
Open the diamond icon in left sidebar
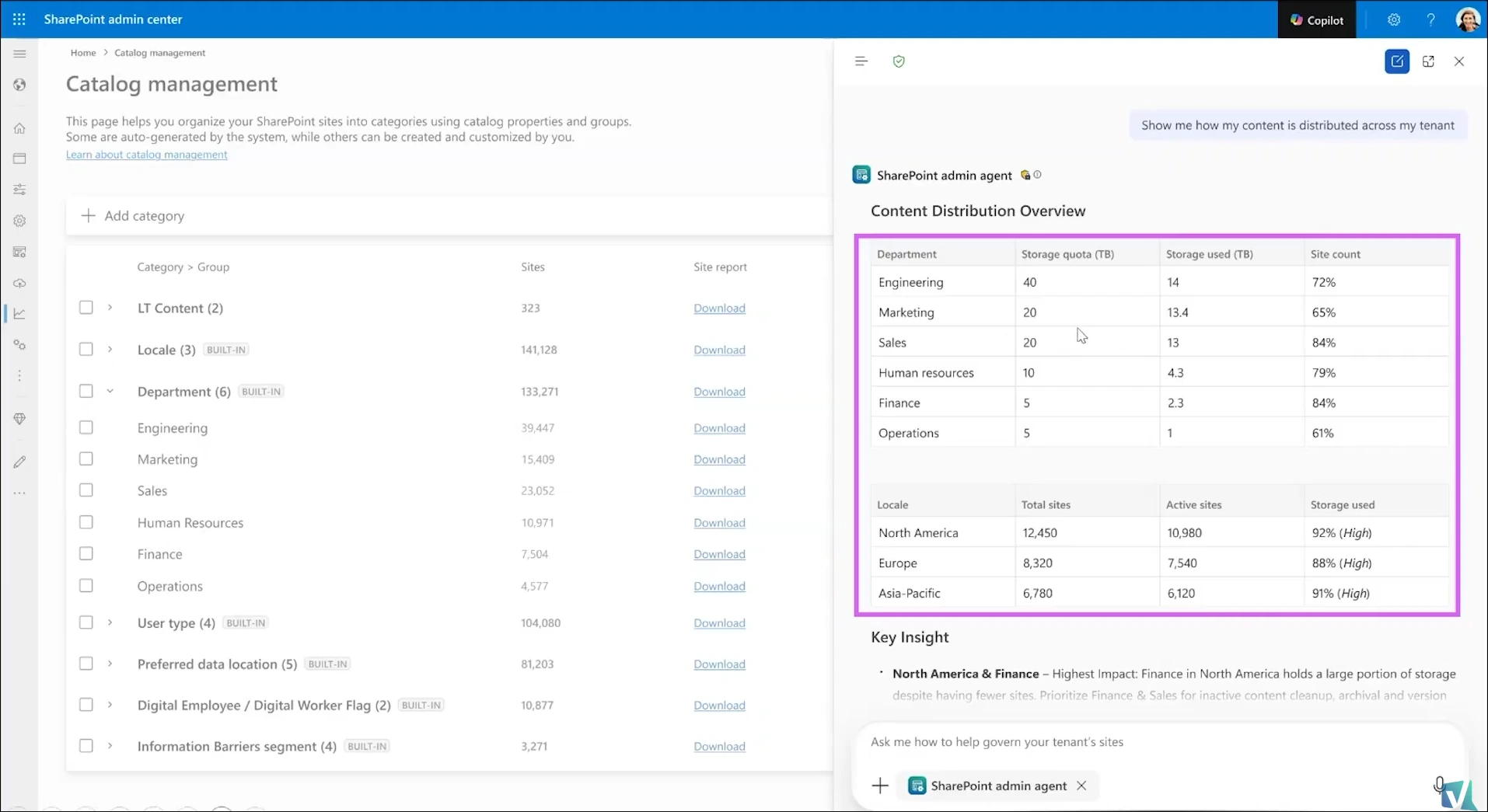[19, 419]
